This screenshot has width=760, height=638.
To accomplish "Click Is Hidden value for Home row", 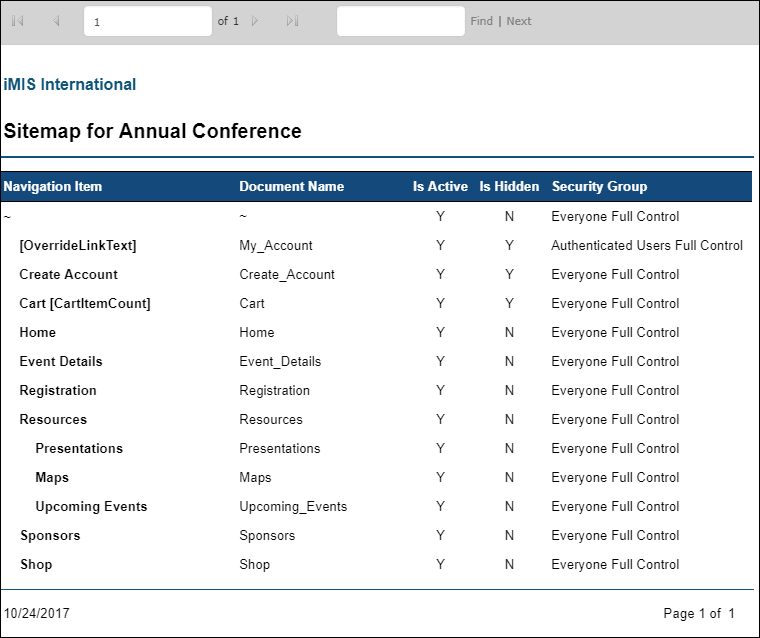I will coord(509,333).
